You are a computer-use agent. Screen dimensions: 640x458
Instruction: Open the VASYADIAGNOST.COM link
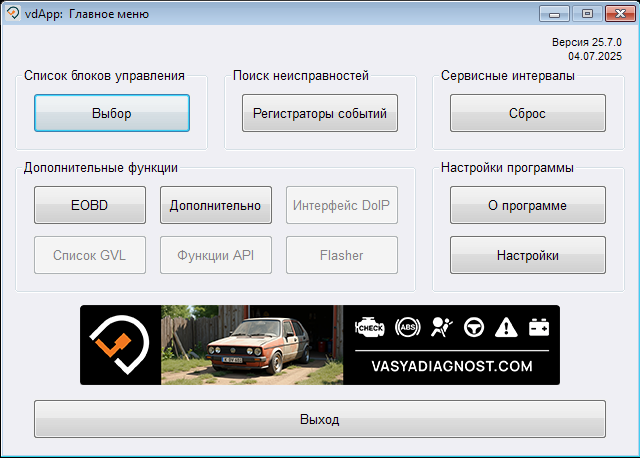coord(451,366)
